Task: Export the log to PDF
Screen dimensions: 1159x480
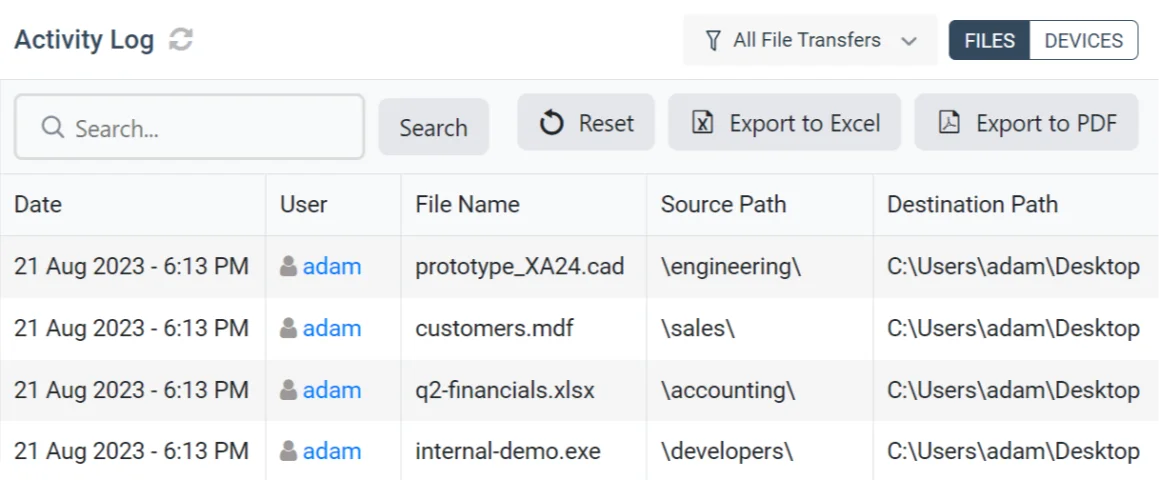Action: click(x=1026, y=123)
